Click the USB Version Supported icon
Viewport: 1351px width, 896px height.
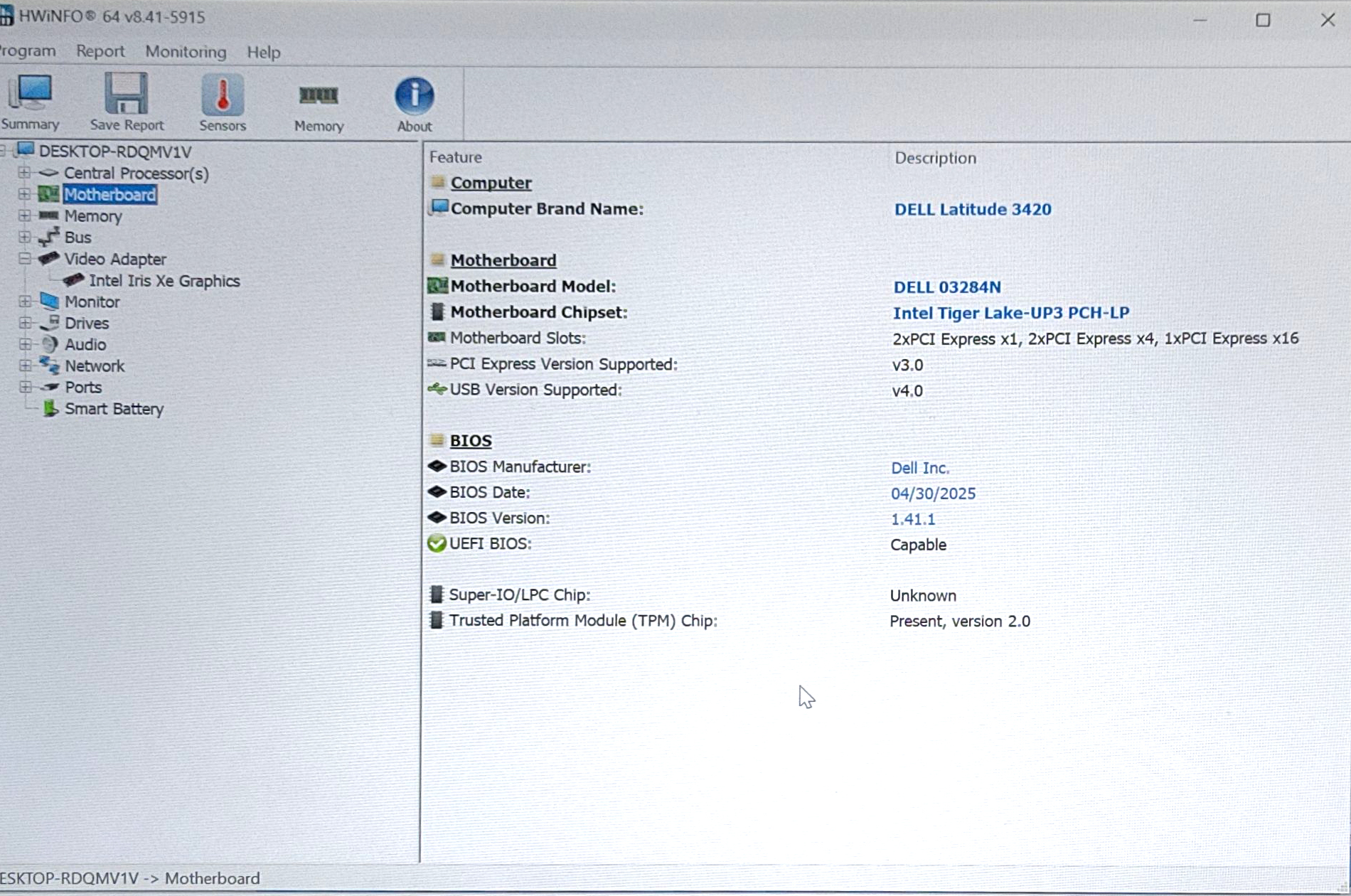437,389
